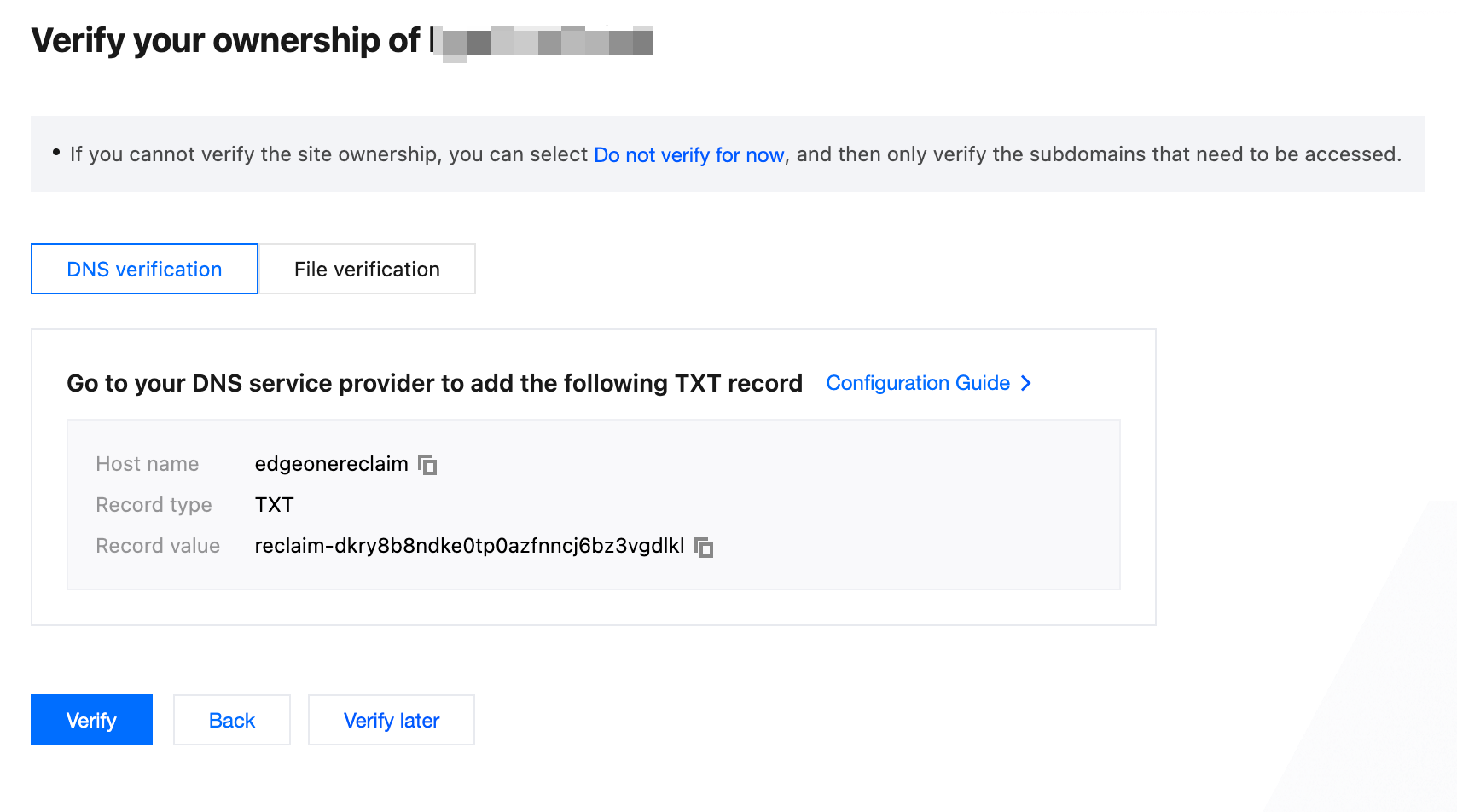This screenshot has width=1457, height=812.
Task: Click the "Record type" field label
Action: pyautogui.click(x=154, y=505)
